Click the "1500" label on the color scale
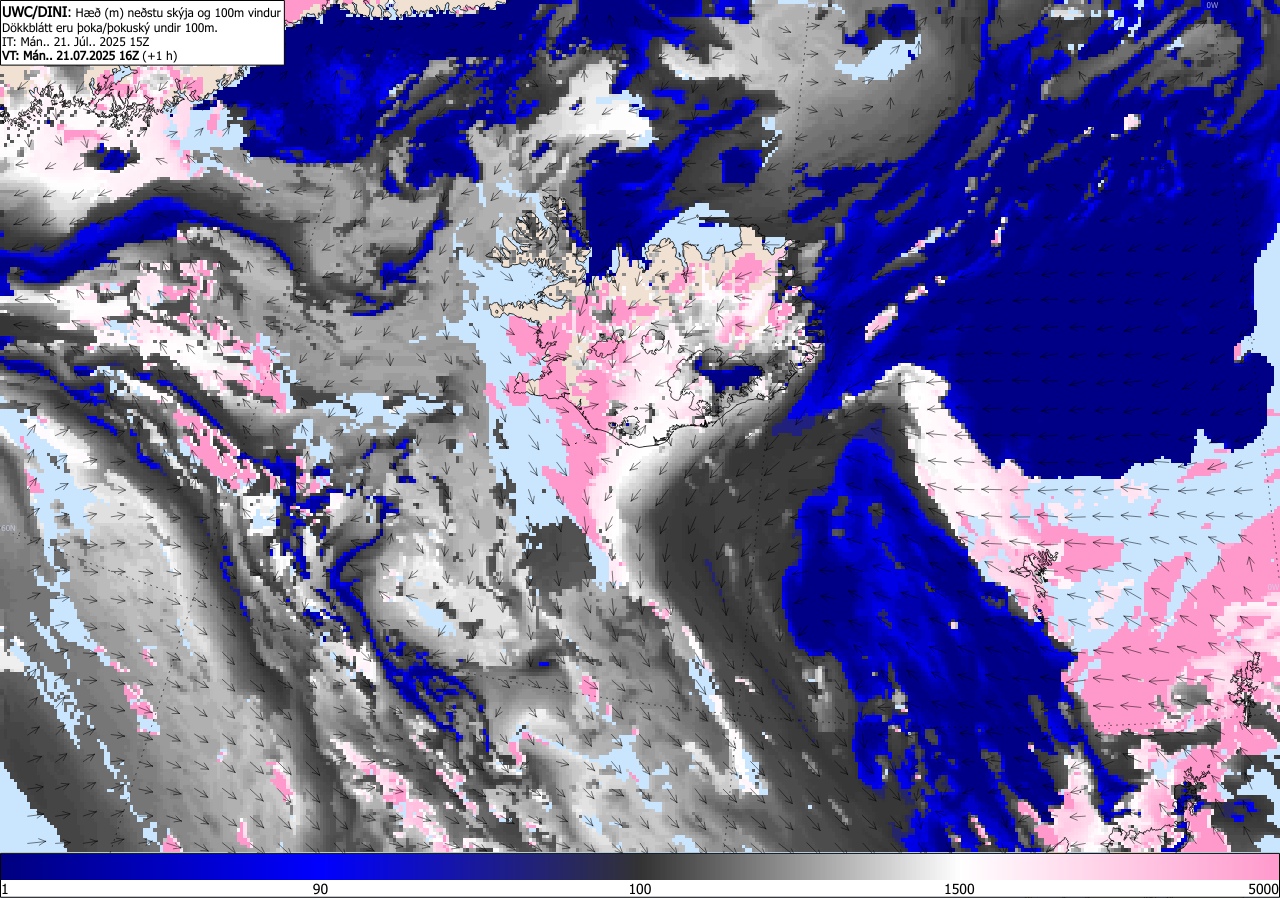Image resolution: width=1280 pixels, height=898 pixels. (958, 889)
